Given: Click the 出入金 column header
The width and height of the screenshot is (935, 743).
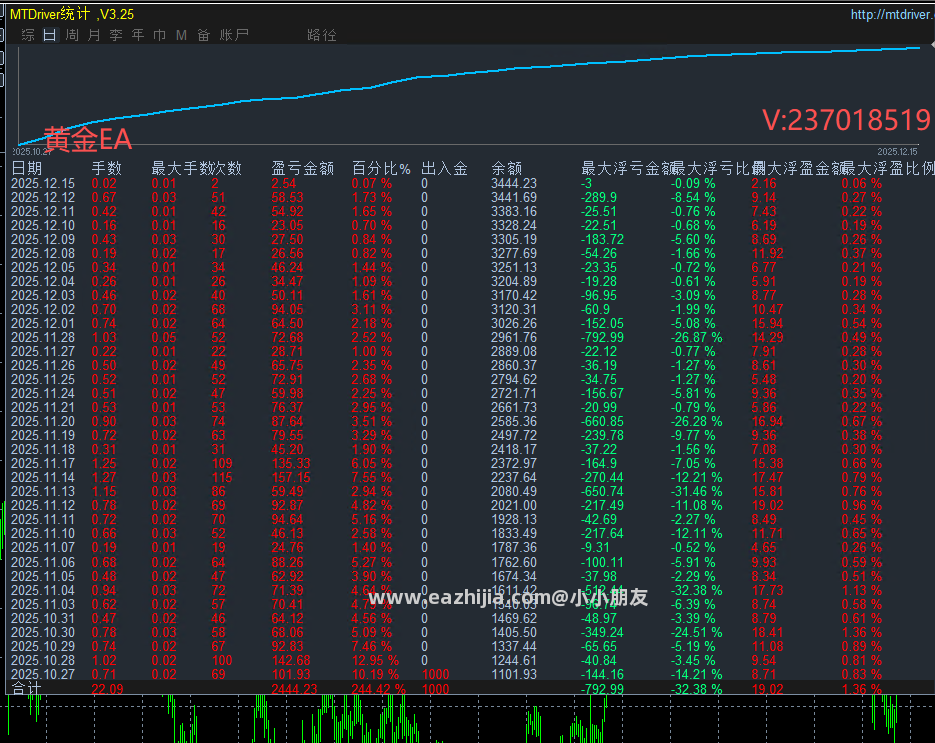Looking at the screenshot, I should (x=444, y=169).
